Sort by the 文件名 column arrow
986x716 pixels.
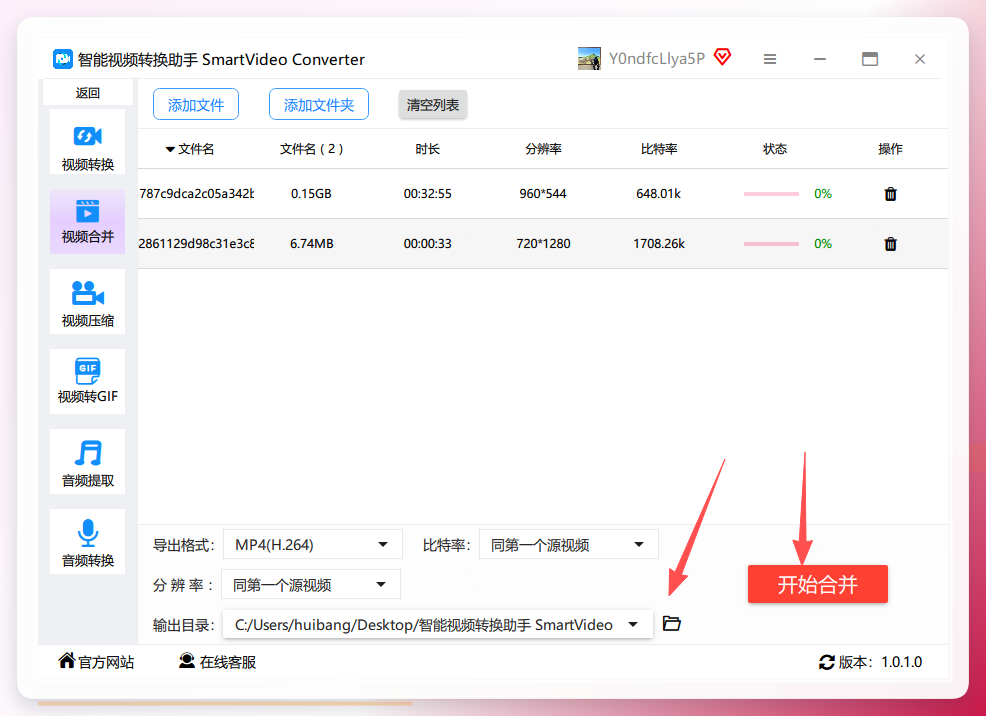click(x=170, y=150)
